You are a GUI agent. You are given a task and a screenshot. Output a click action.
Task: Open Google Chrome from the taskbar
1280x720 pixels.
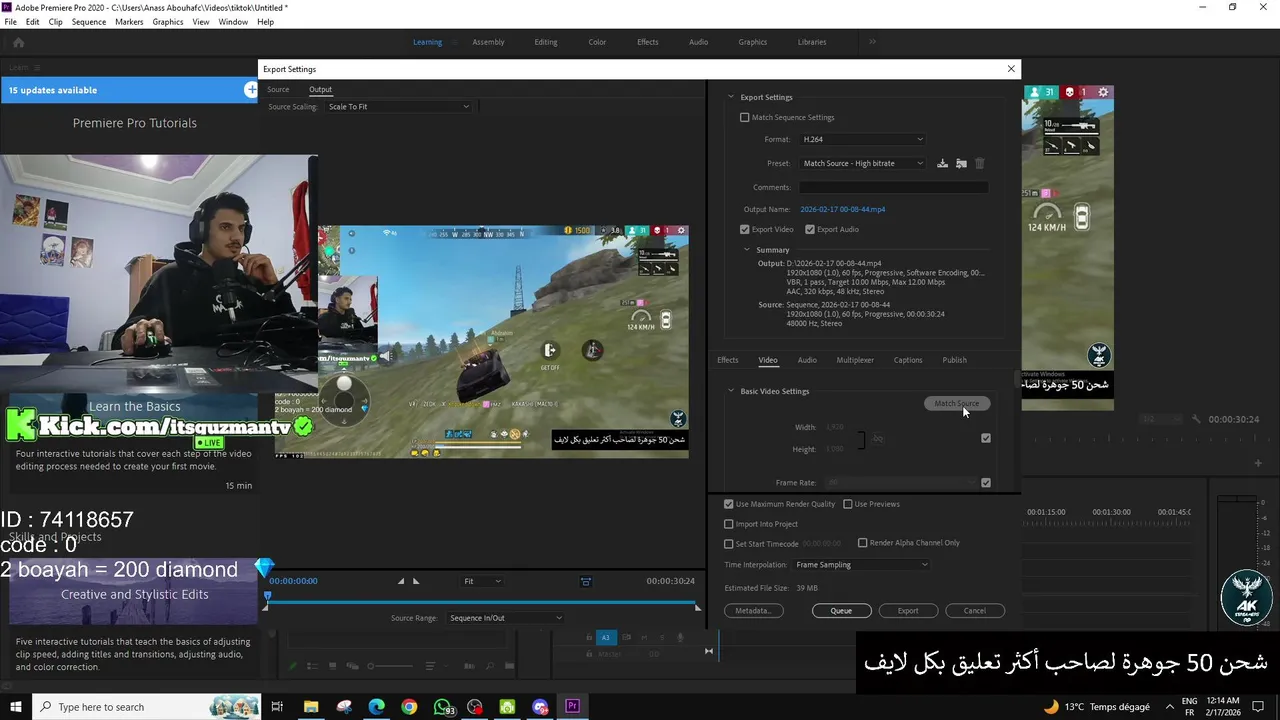[x=409, y=707]
